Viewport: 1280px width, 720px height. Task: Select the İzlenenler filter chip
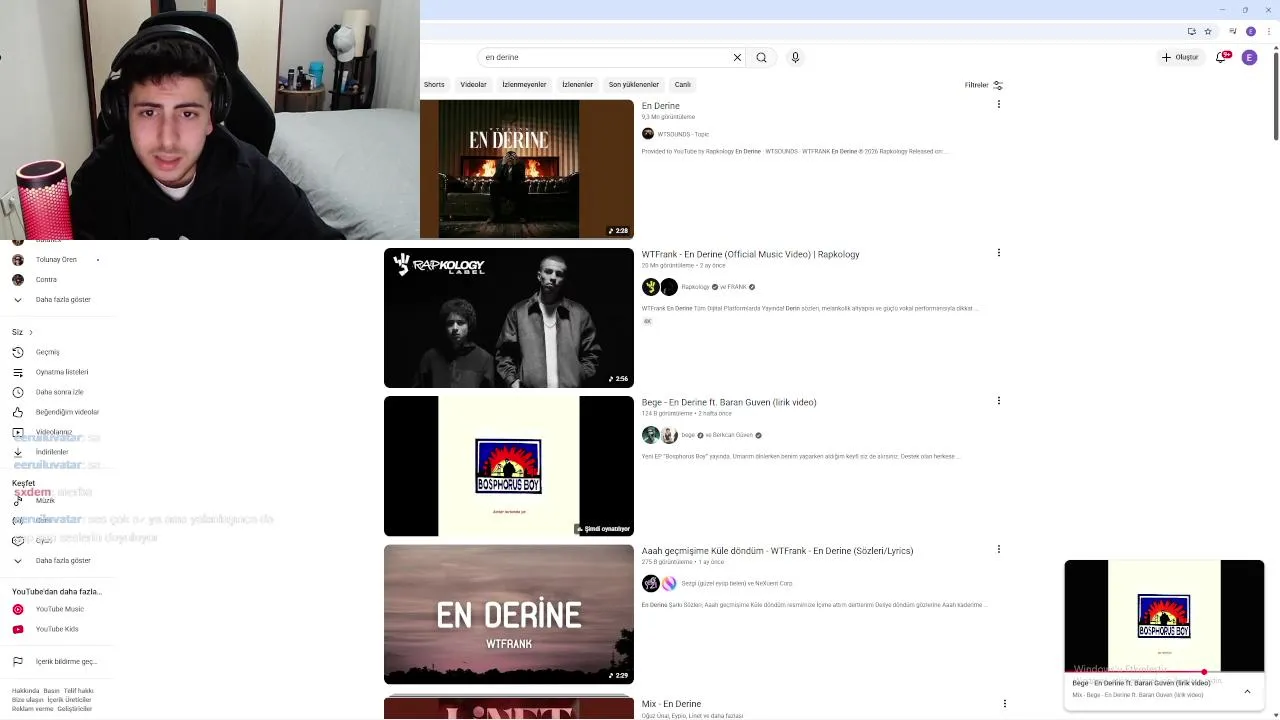[x=577, y=85]
